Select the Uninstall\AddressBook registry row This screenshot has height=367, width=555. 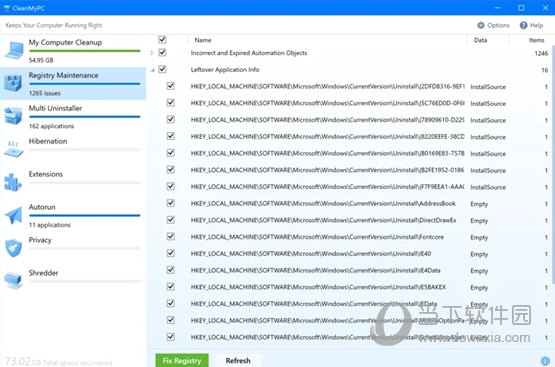(350, 203)
